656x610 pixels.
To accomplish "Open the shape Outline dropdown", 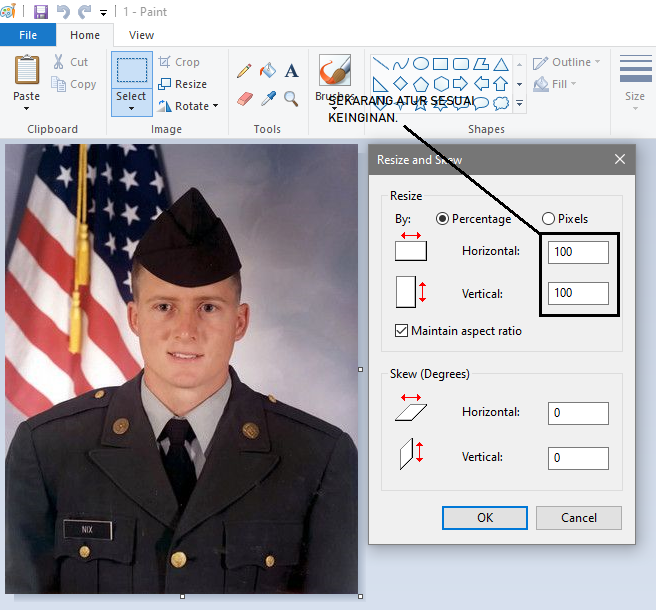I will click(566, 62).
